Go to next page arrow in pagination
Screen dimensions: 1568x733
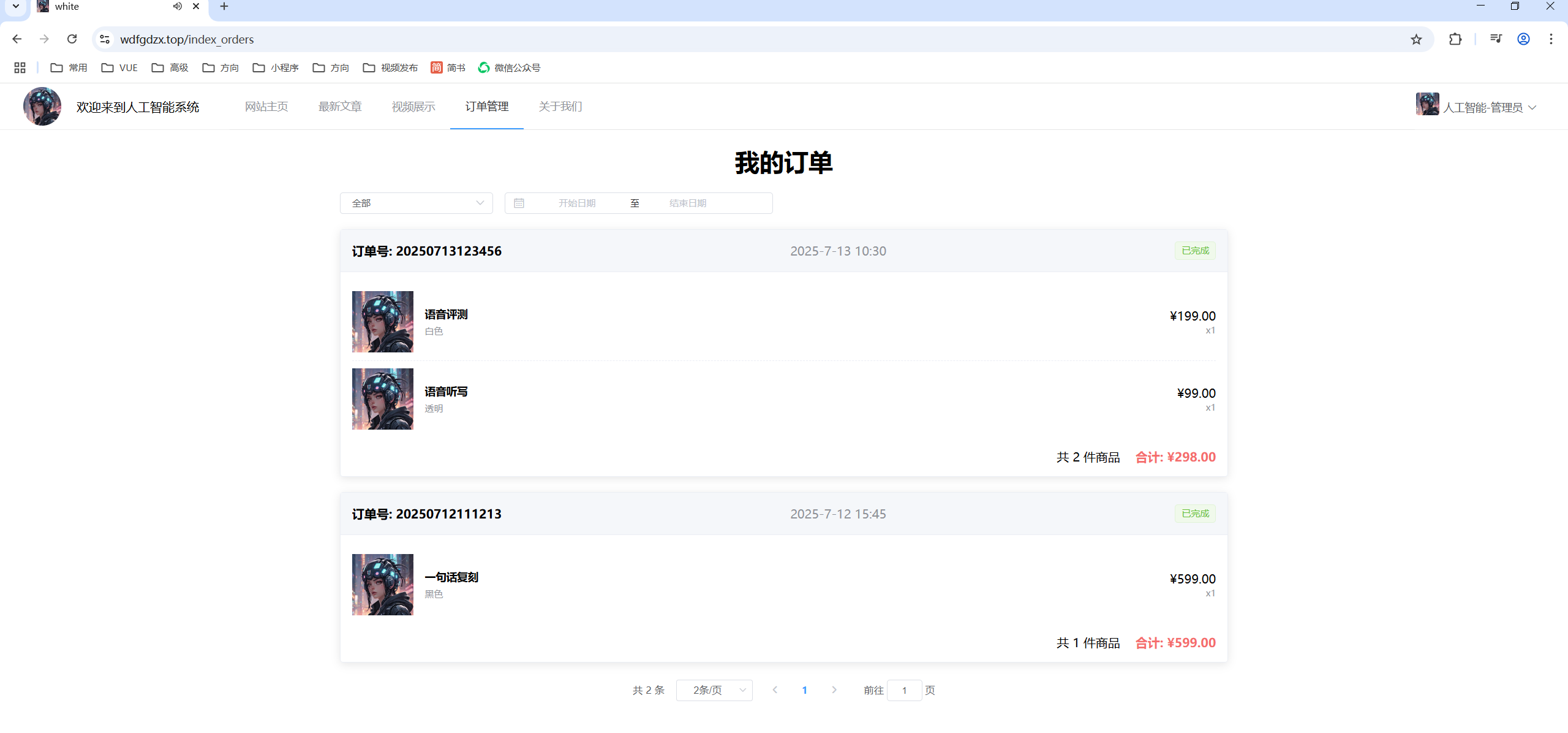834,690
